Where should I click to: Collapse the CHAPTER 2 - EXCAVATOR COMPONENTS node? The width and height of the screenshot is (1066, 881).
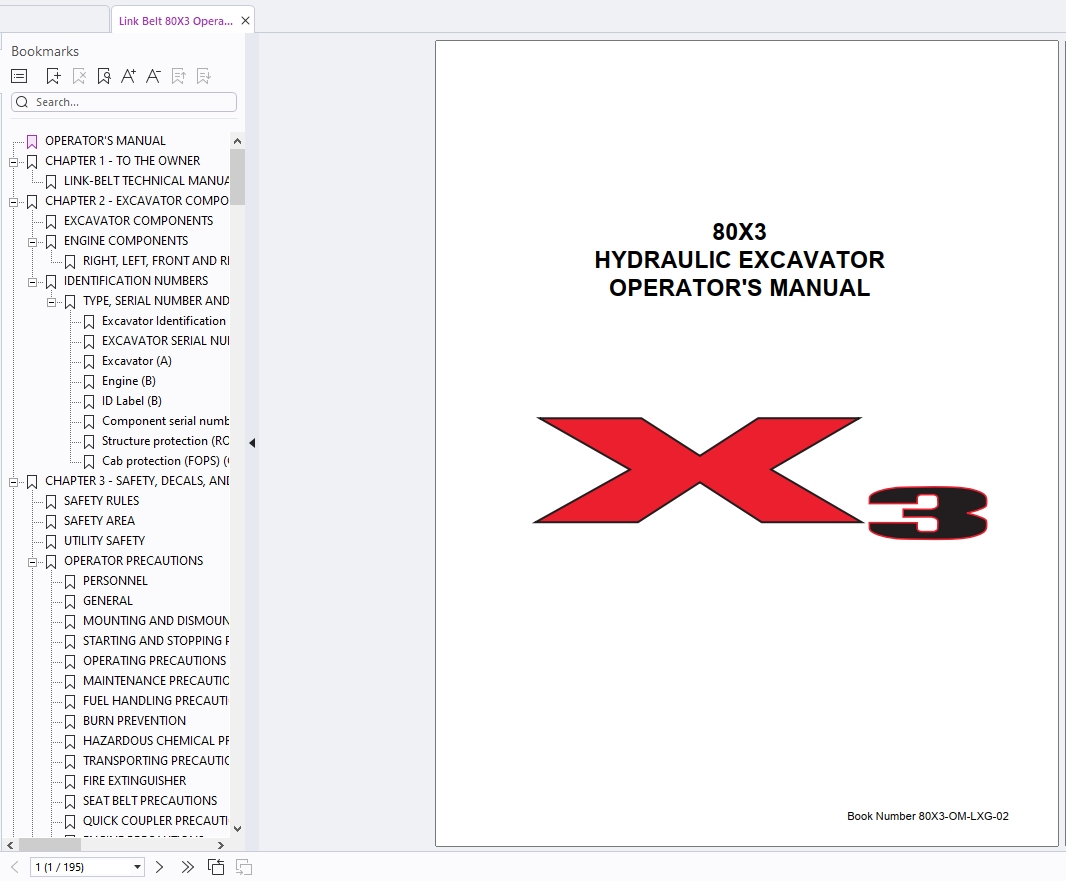point(13,202)
